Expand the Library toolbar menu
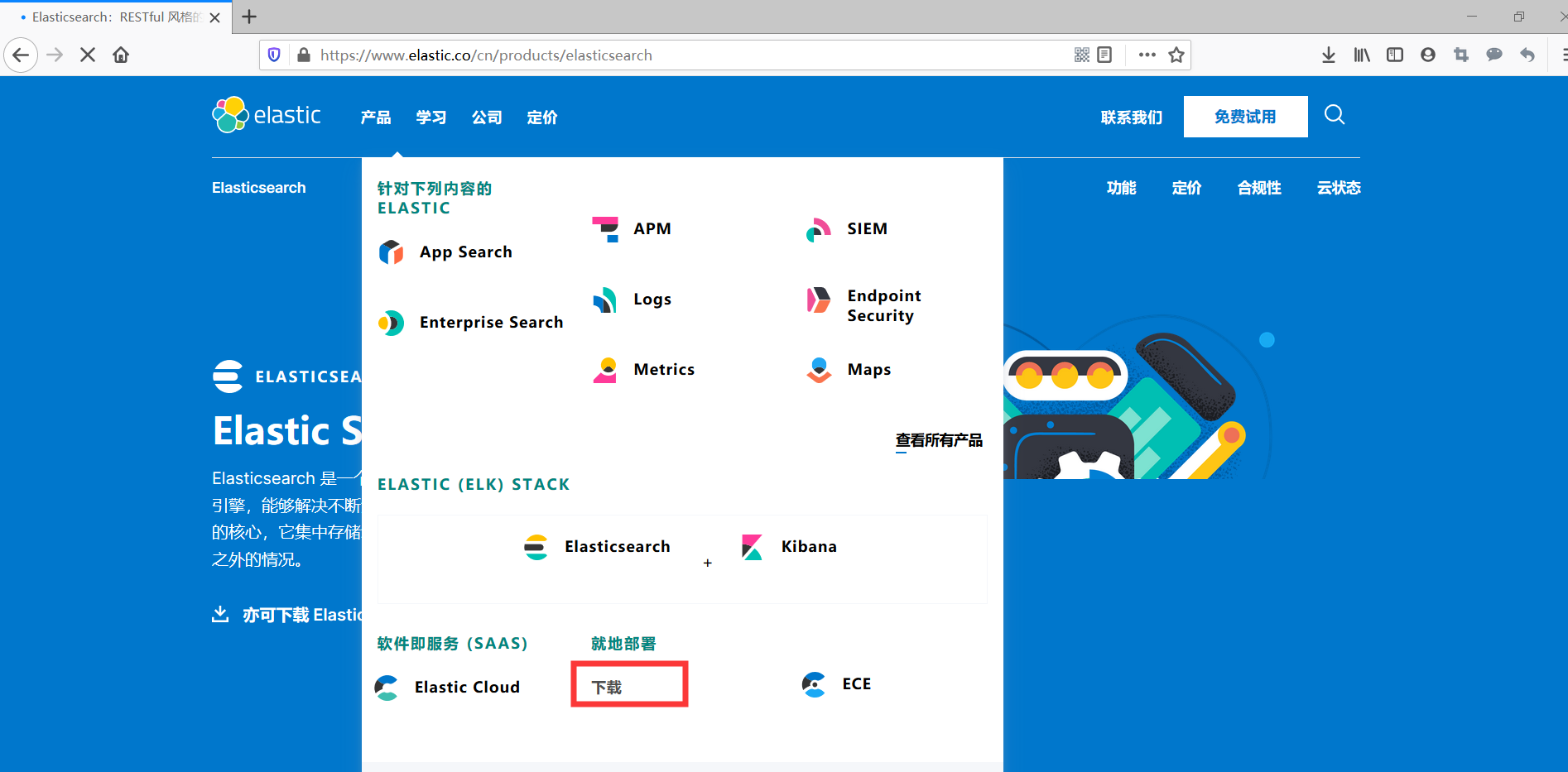This screenshot has height=772, width=1568. tap(1361, 55)
